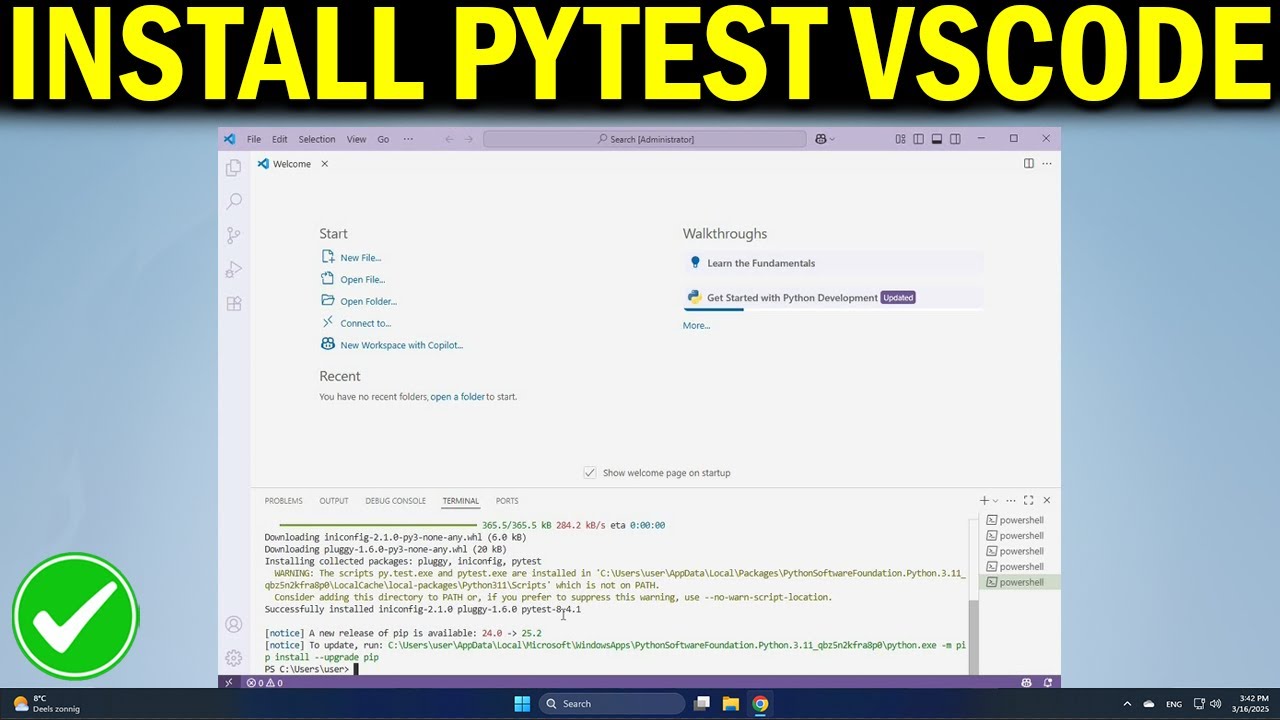This screenshot has height=720, width=1280.
Task: Click the terminal vertical scrollbar thumb
Action: [974, 637]
